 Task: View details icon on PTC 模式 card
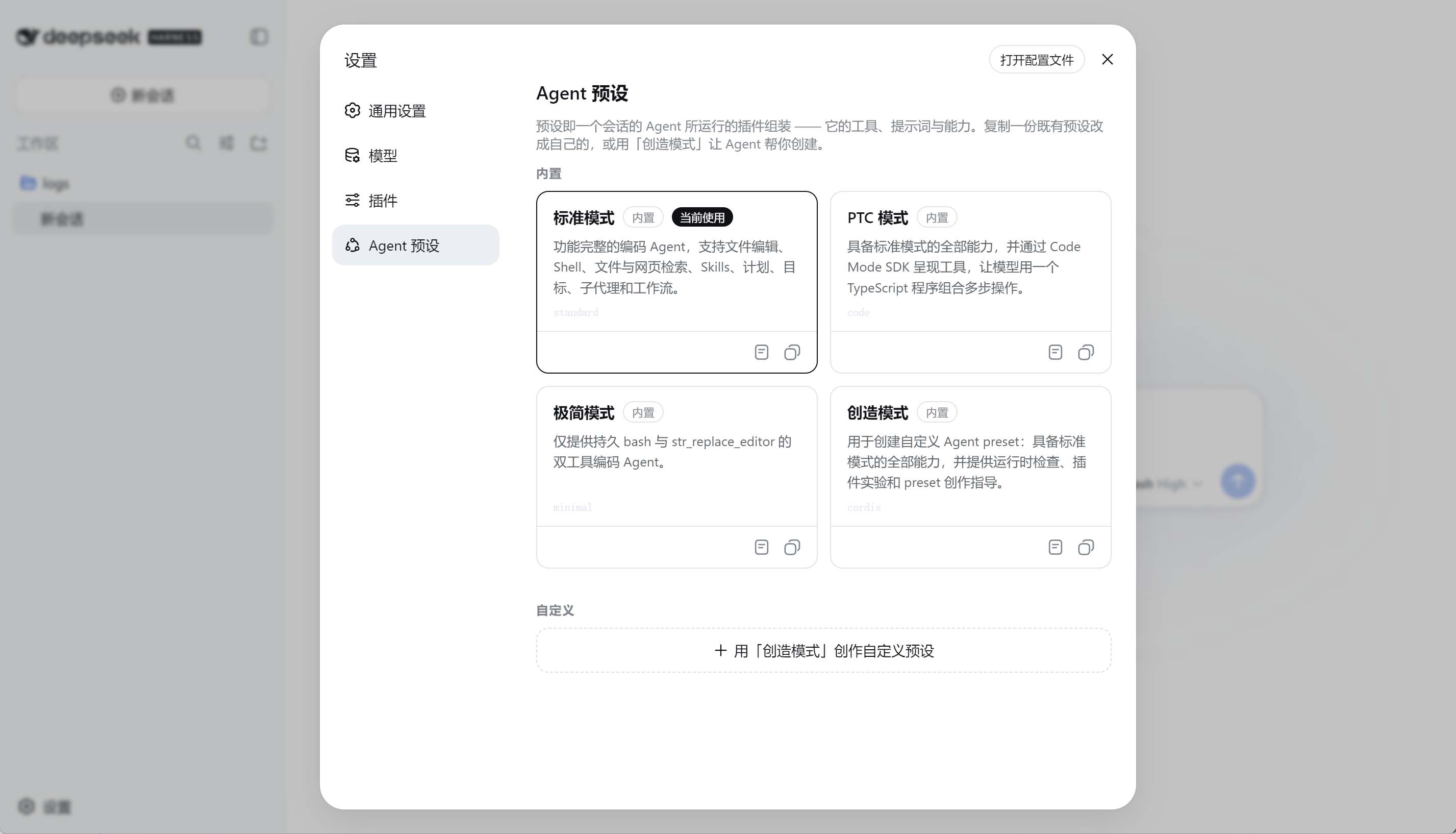pyautogui.click(x=1055, y=352)
